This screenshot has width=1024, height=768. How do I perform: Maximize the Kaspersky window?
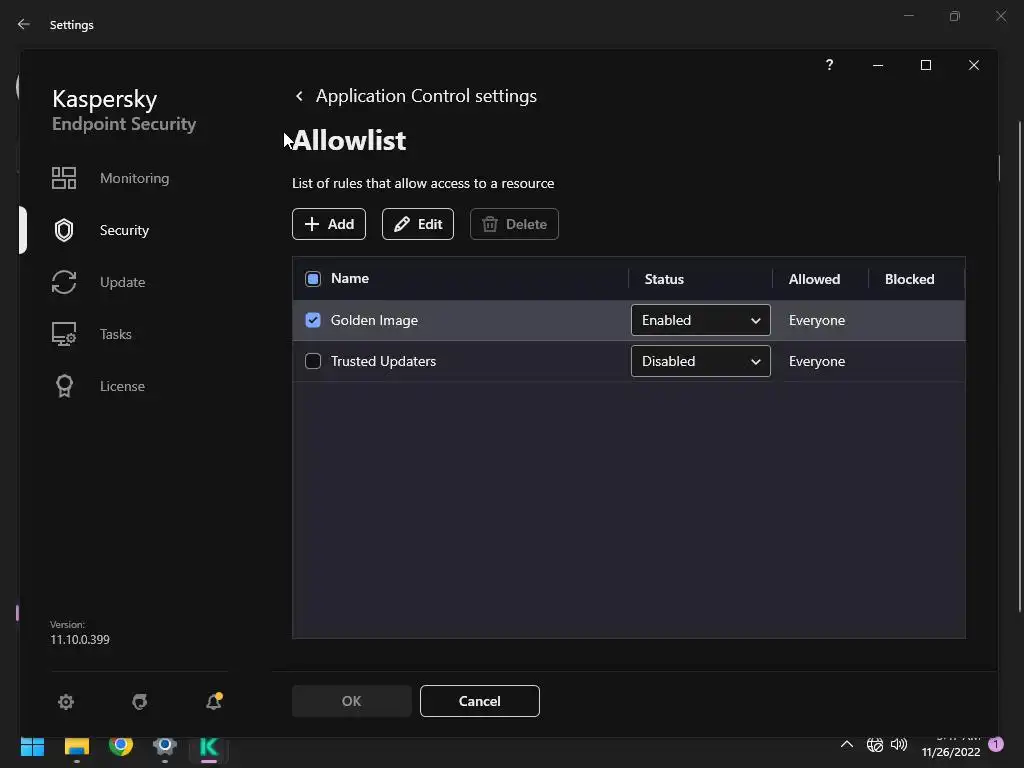click(x=925, y=65)
